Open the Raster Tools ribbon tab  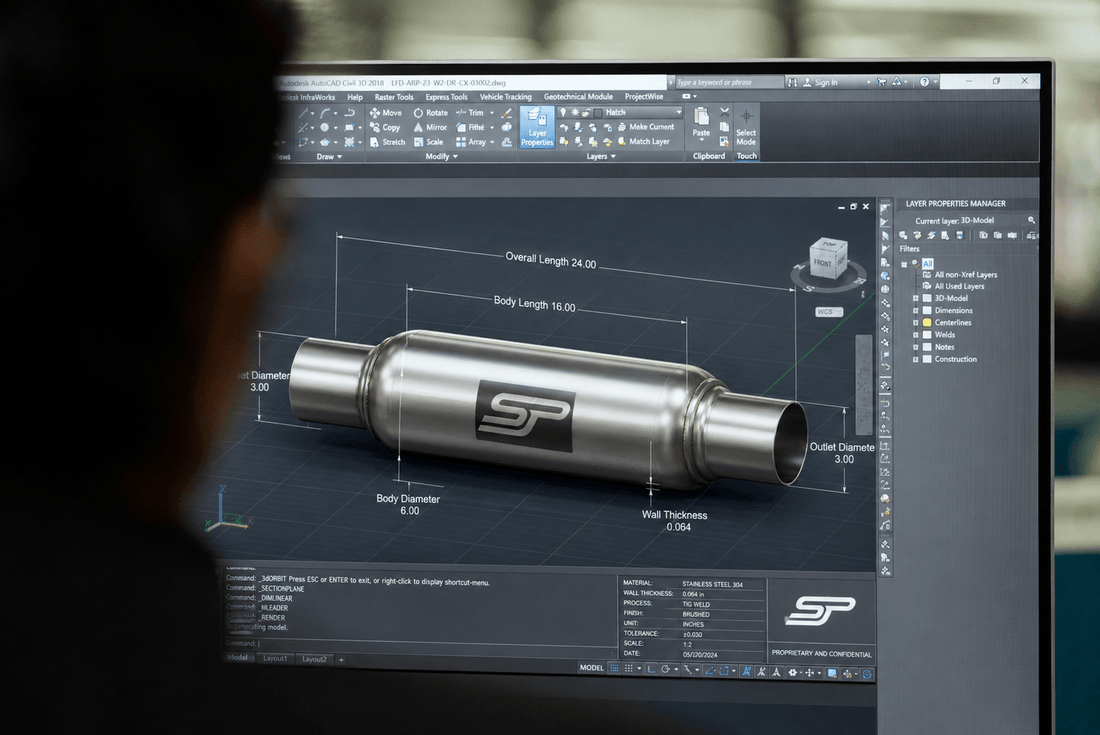[x=394, y=97]
